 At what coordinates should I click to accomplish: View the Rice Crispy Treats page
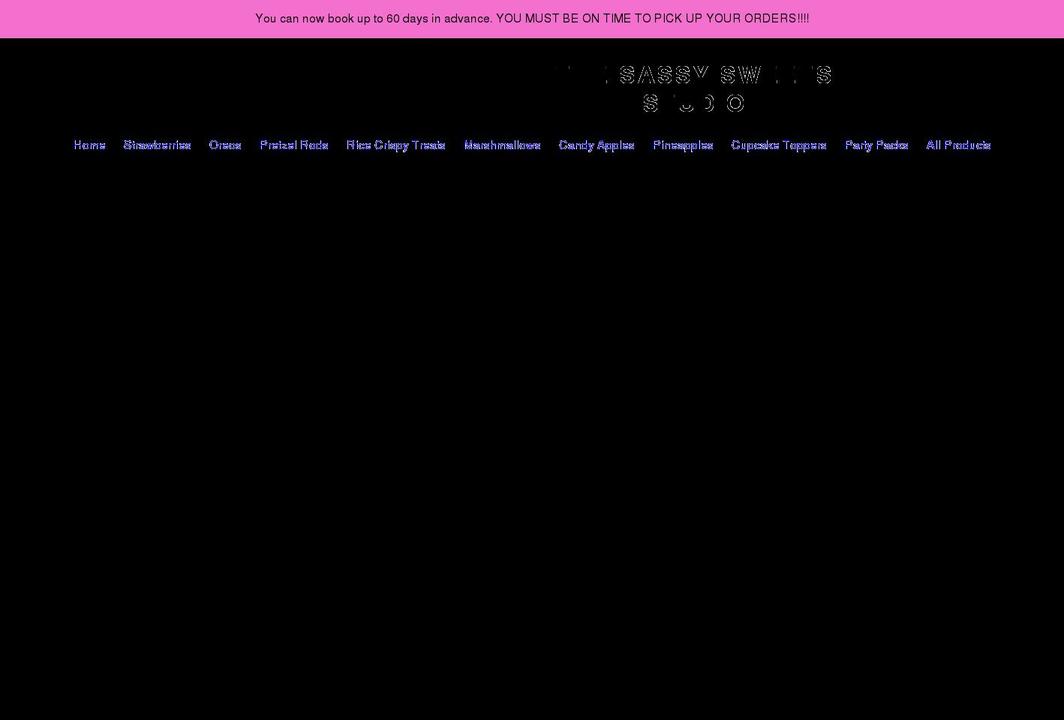point(395,144)
